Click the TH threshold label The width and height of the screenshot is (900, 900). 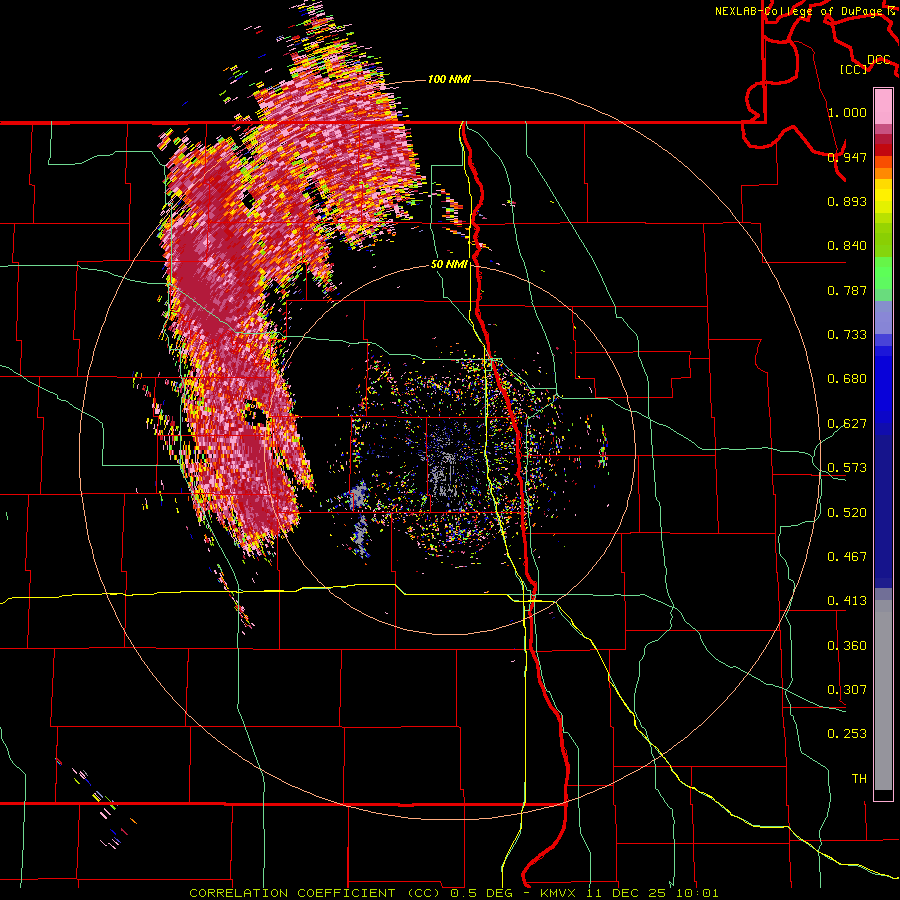point(859,778)
